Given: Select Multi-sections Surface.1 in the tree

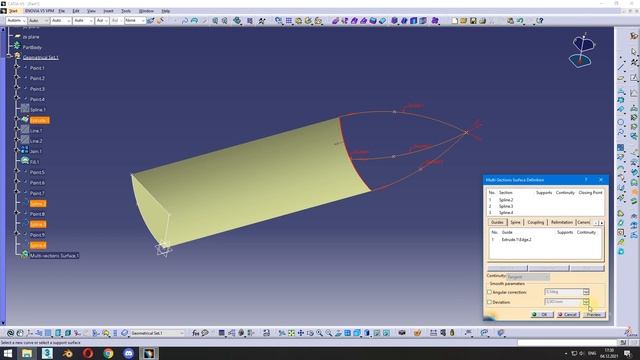Looking at the screenshot, I should coord(54,256).
